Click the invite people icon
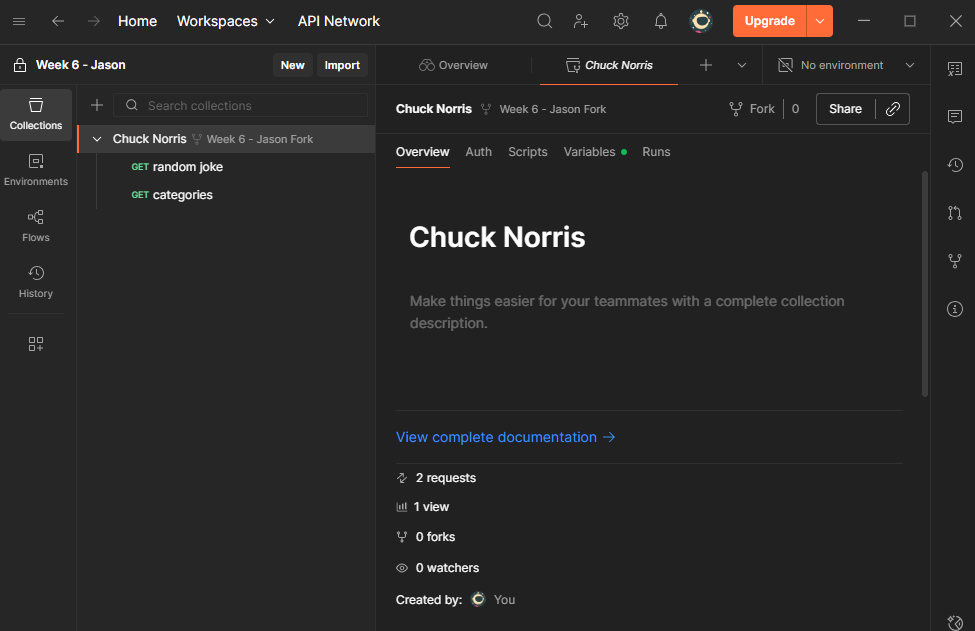This screenshot has width=975, height=631. (581, 21)
